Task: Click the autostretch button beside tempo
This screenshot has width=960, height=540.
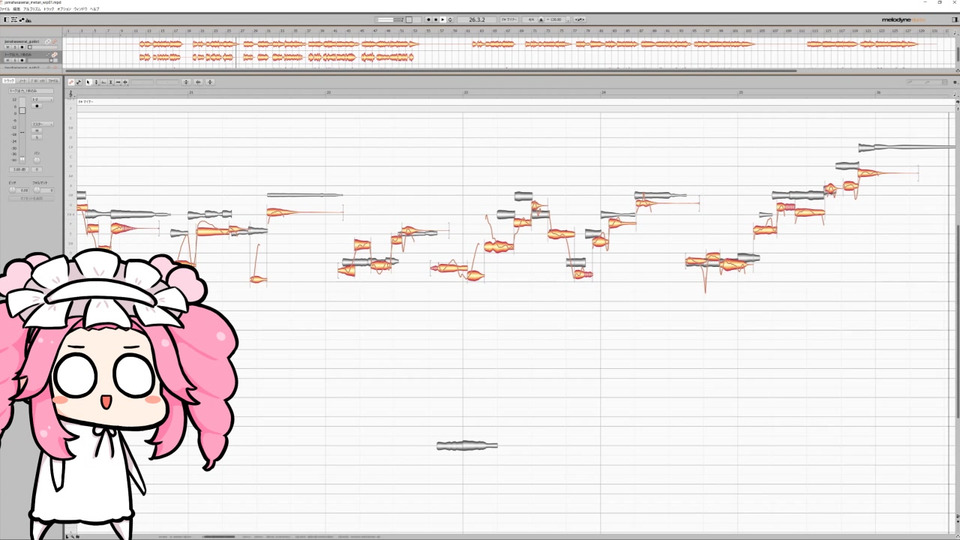Action: click(x=579, y=20)
